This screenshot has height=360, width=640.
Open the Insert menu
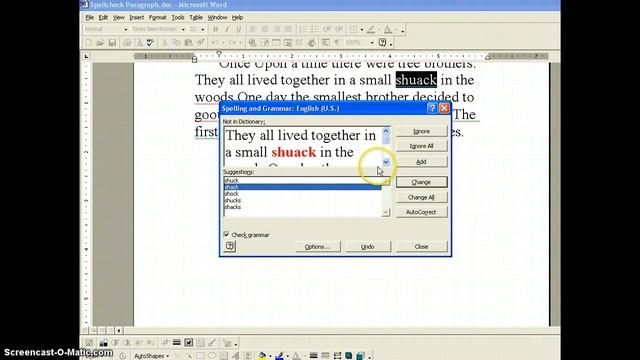[x=136, y=18]
